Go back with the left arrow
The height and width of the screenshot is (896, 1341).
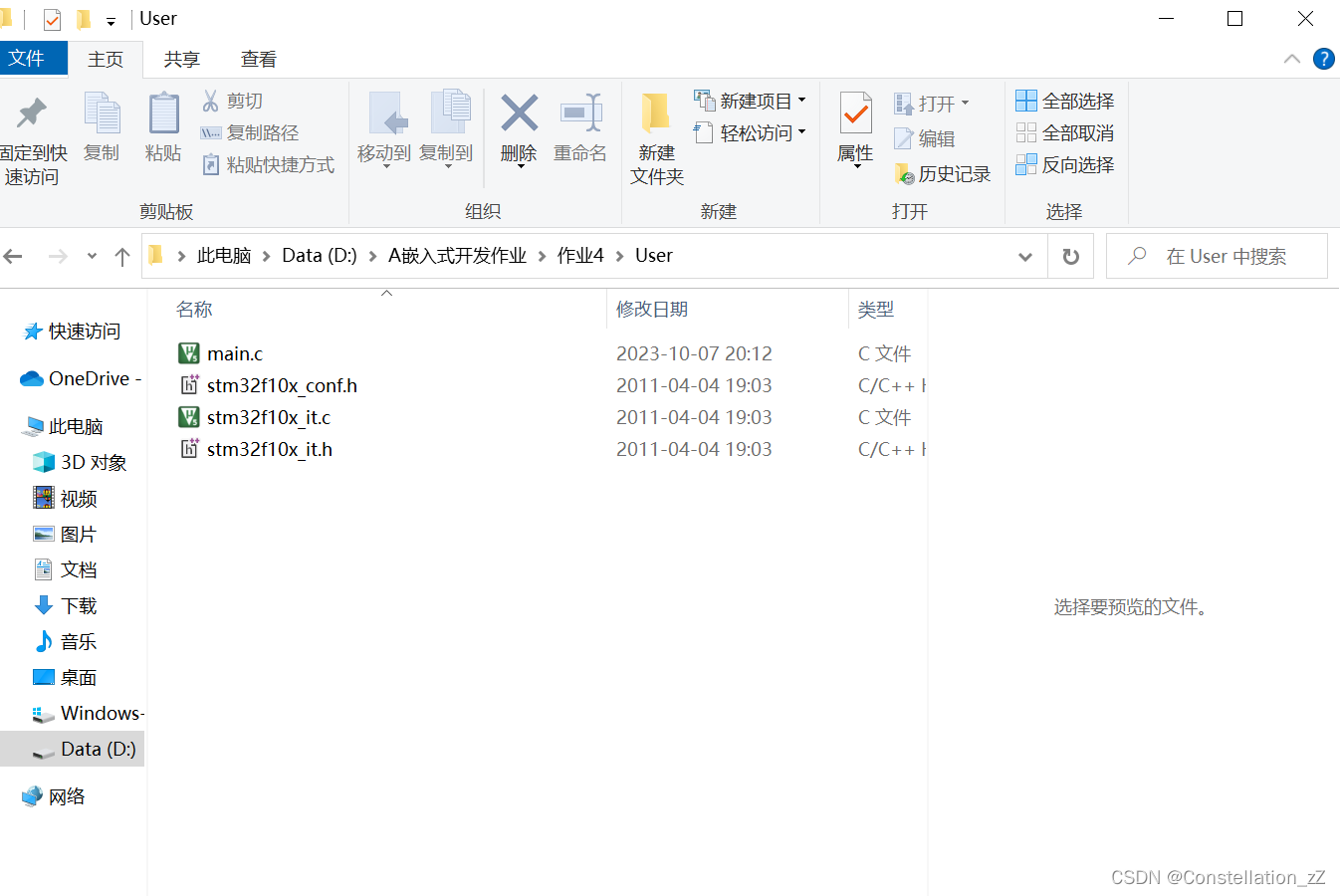click(x=14, y=257)
